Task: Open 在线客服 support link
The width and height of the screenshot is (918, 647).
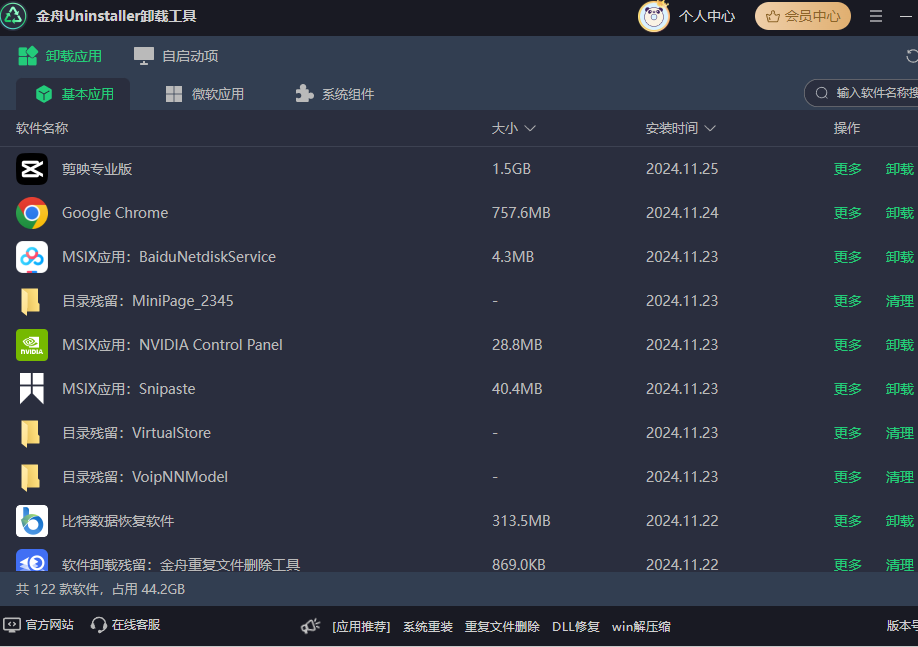Action: click(x=125, y=625)
